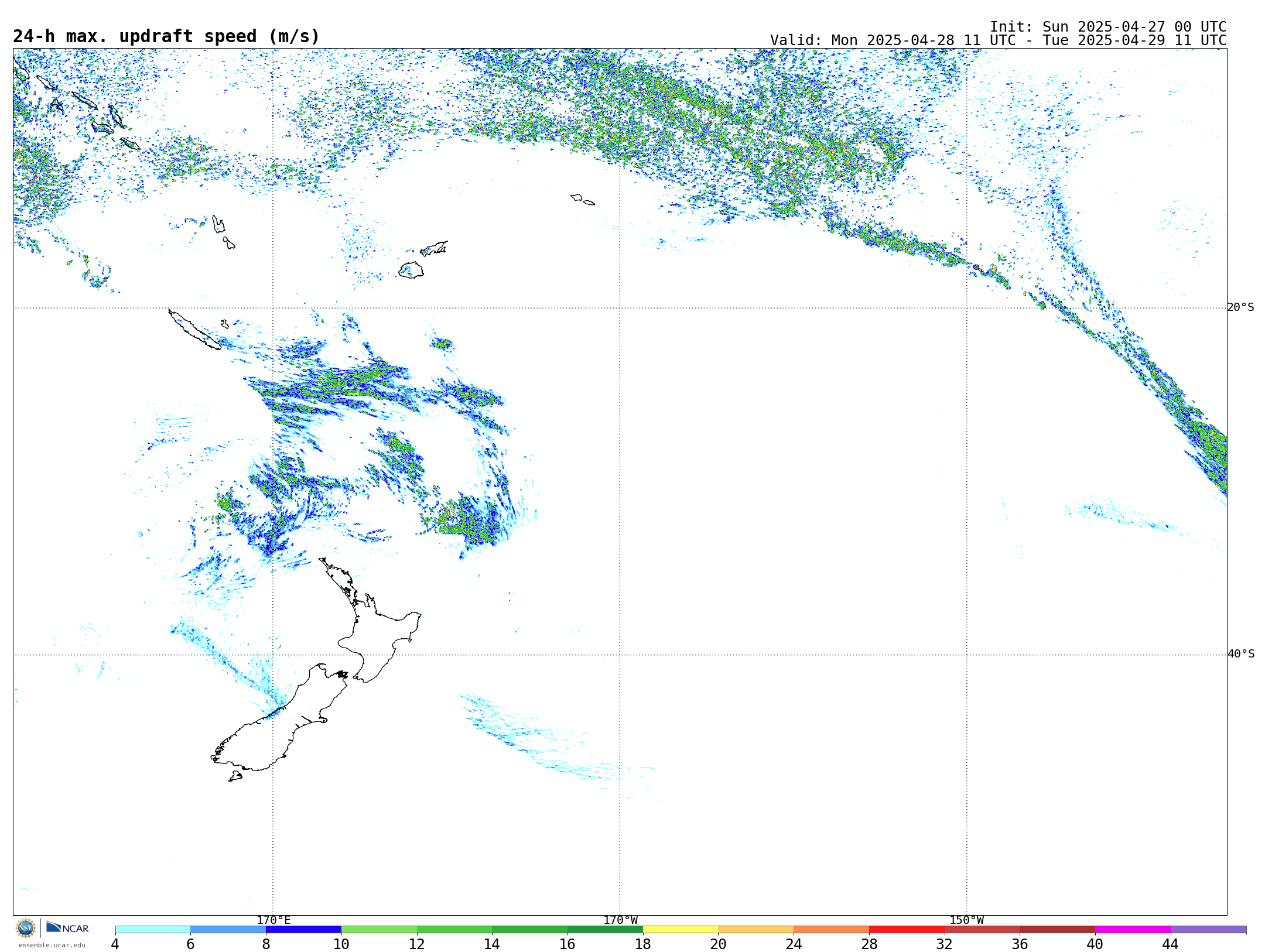This screenshot has height=952, width=1265.
Task: Pick the darkest green 16–18 colorbar segment
Action: pyautogui.click(x=605, y=929)
